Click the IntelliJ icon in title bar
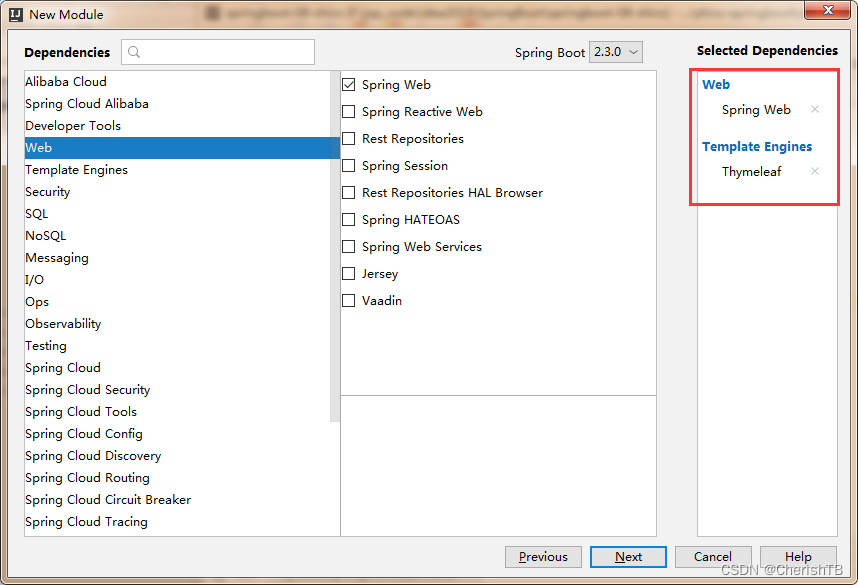The height and width of the screenshot is (585, 858). [x=16, y=14]
